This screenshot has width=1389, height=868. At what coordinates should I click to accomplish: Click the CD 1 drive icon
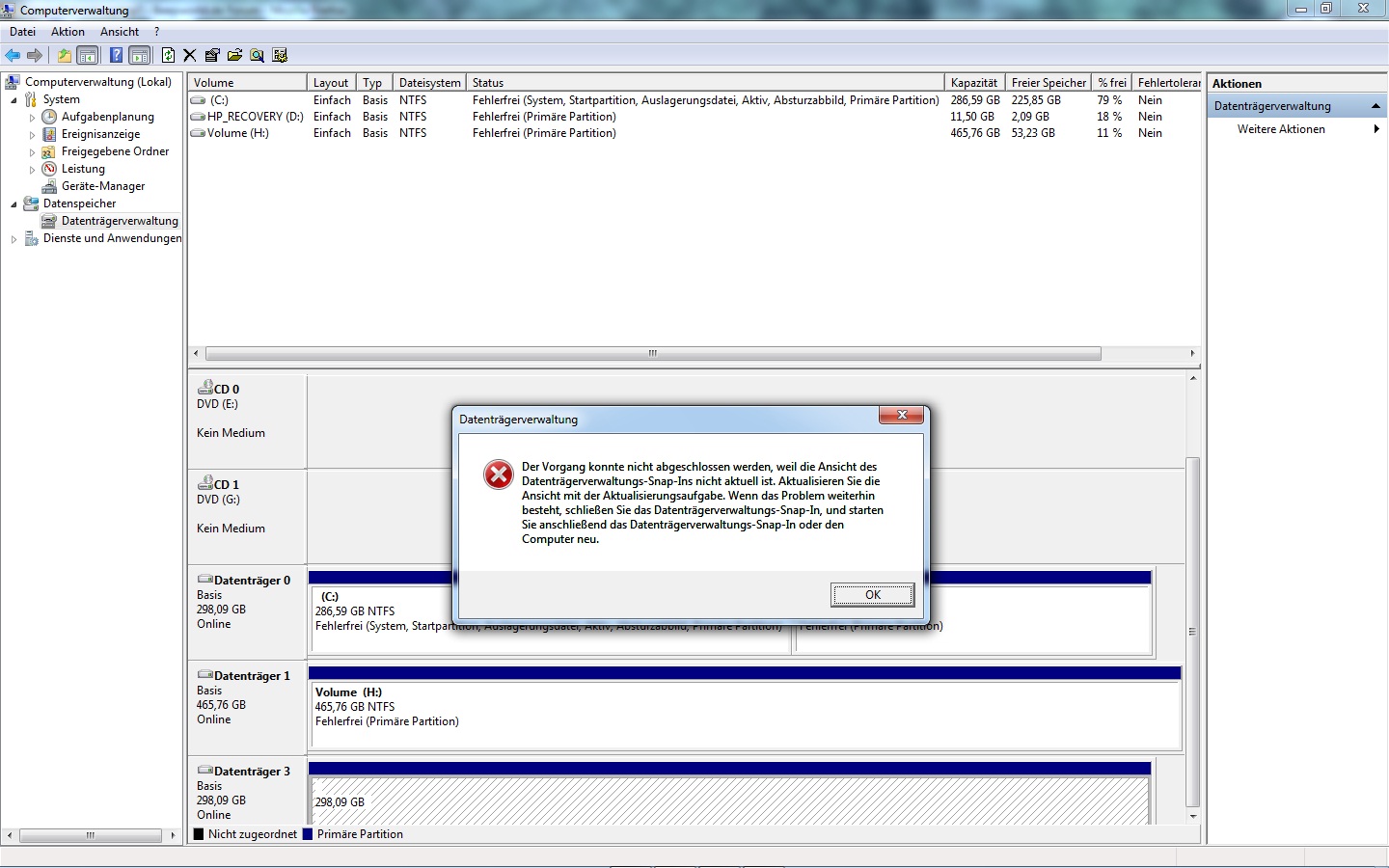205,483
